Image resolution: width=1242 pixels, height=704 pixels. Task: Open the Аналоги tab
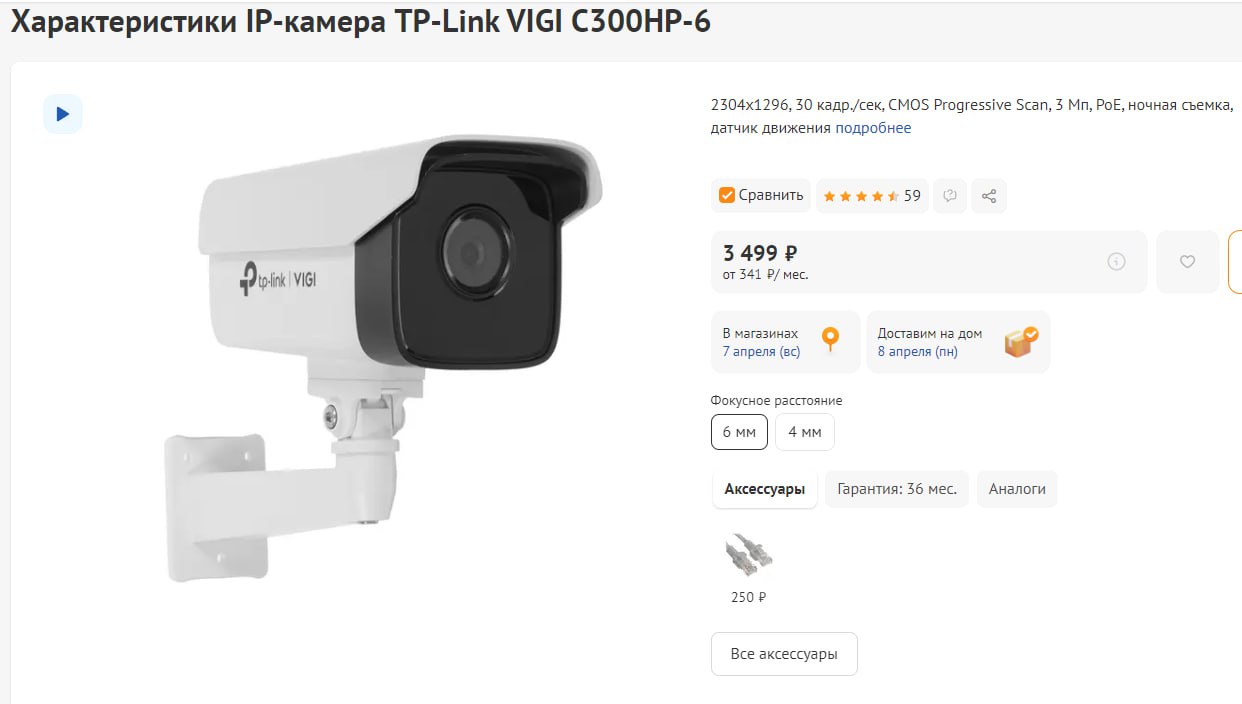point(1017,489)
